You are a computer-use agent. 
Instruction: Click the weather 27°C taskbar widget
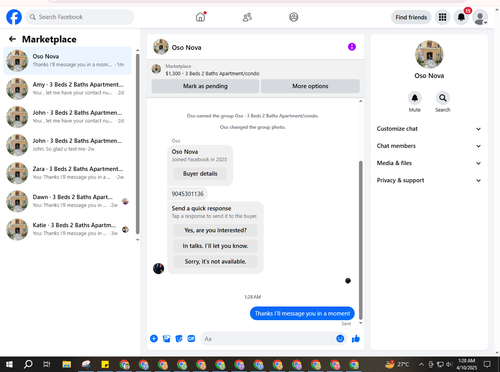click(x=397, y=364)
